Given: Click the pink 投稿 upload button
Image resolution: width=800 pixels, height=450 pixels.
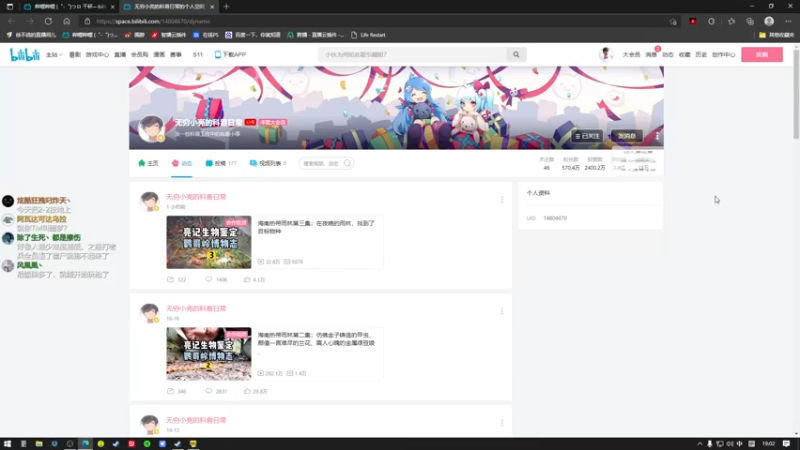Looking at the screenshot, I should coord(762,55).
